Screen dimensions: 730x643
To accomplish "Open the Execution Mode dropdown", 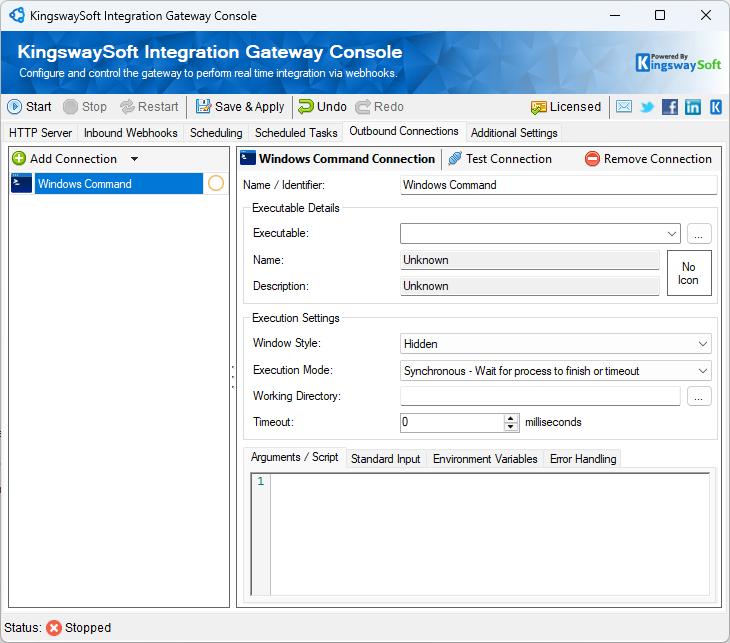I will pyautogui.click(x=555, y=371).
